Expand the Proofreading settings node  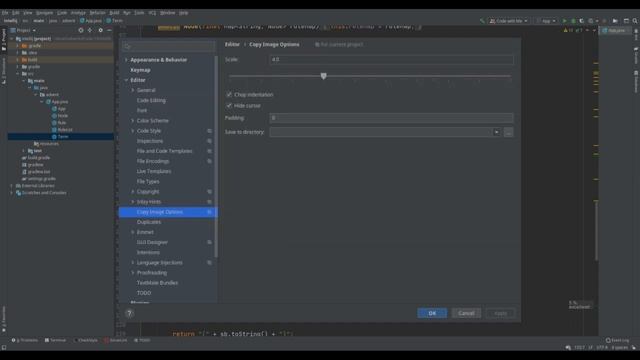133,273
